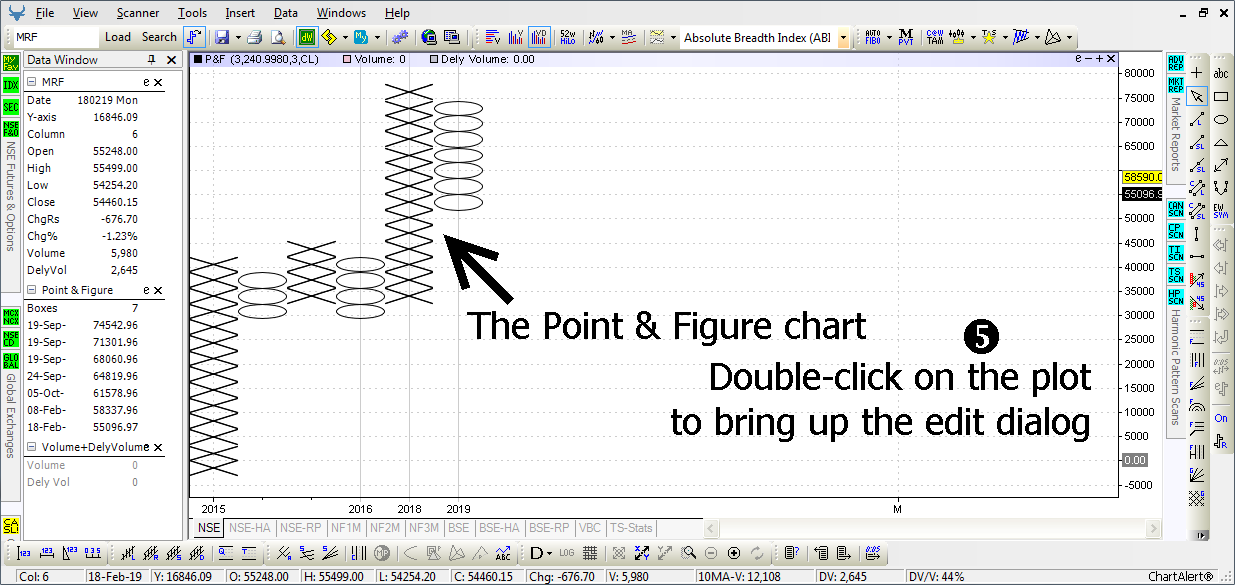
Task: Close the Data Window panel
Action: tap(171, 60)
